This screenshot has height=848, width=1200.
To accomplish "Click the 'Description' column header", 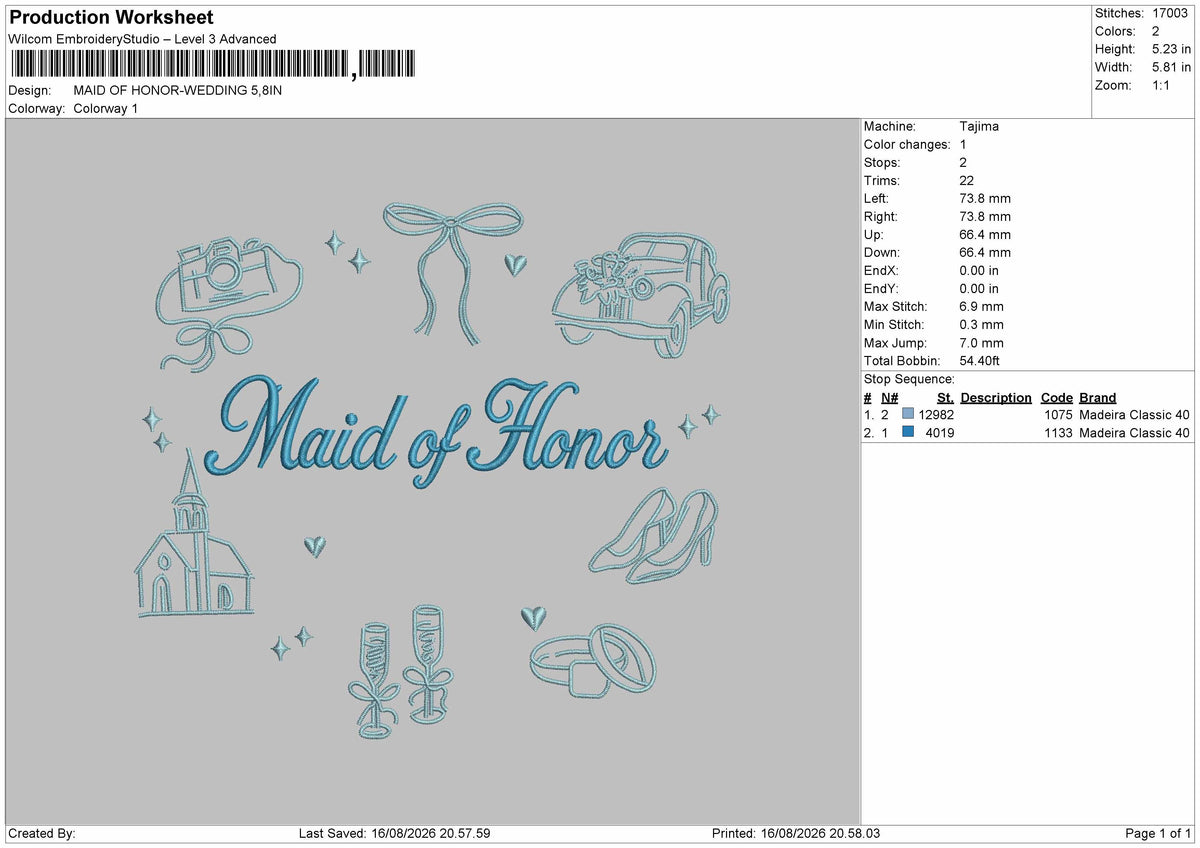I will pos(996,397).
